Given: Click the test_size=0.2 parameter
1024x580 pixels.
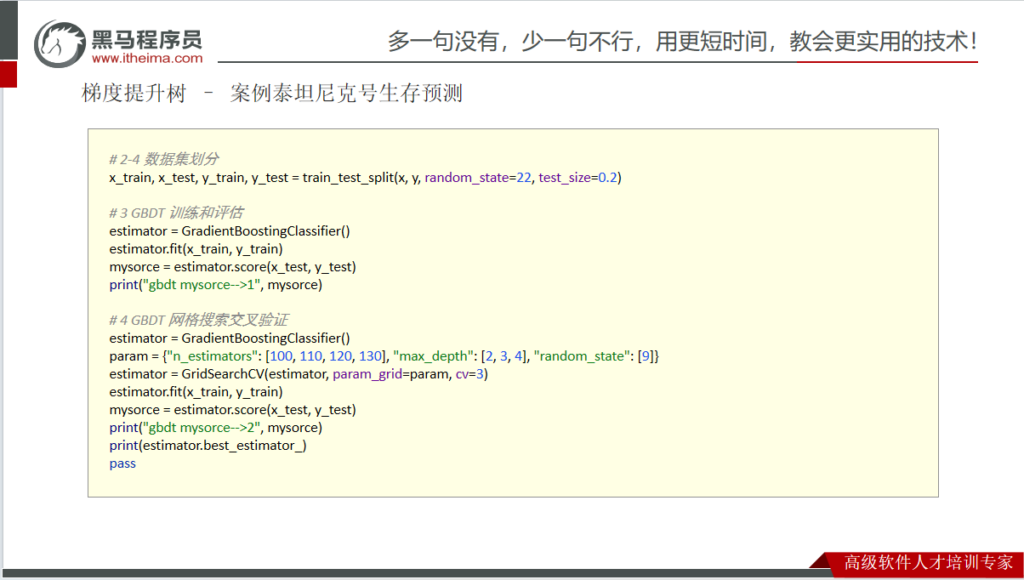Looking at the screenshot, I should click(x=579, y=177).
